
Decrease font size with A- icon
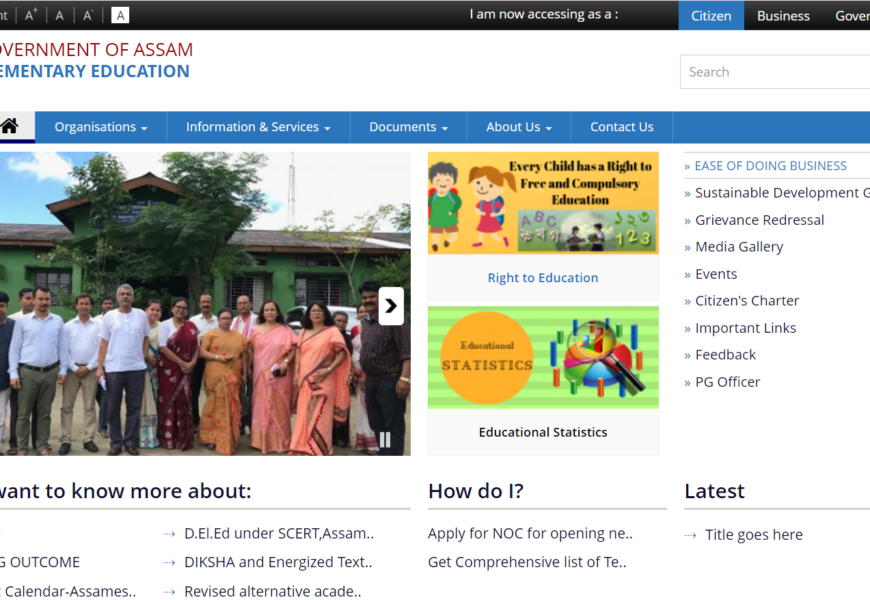tap(88, 15)
